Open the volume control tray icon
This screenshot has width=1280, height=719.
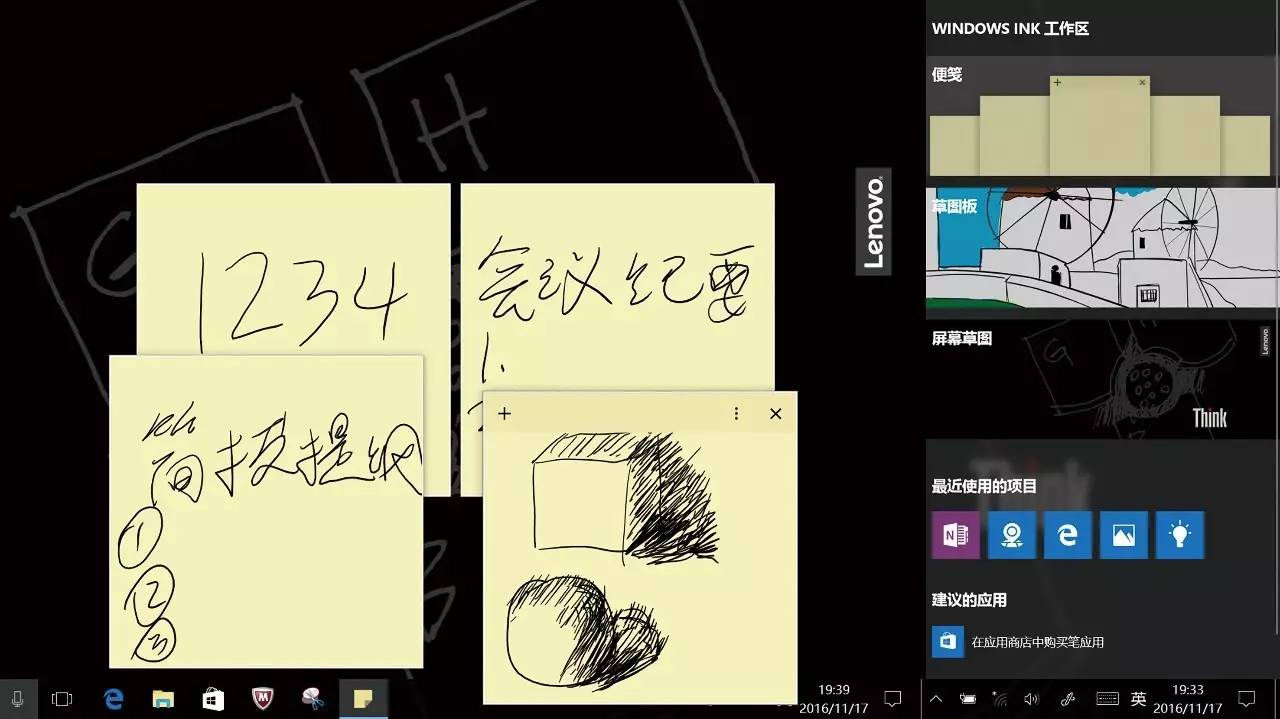tap(1031, 699)
